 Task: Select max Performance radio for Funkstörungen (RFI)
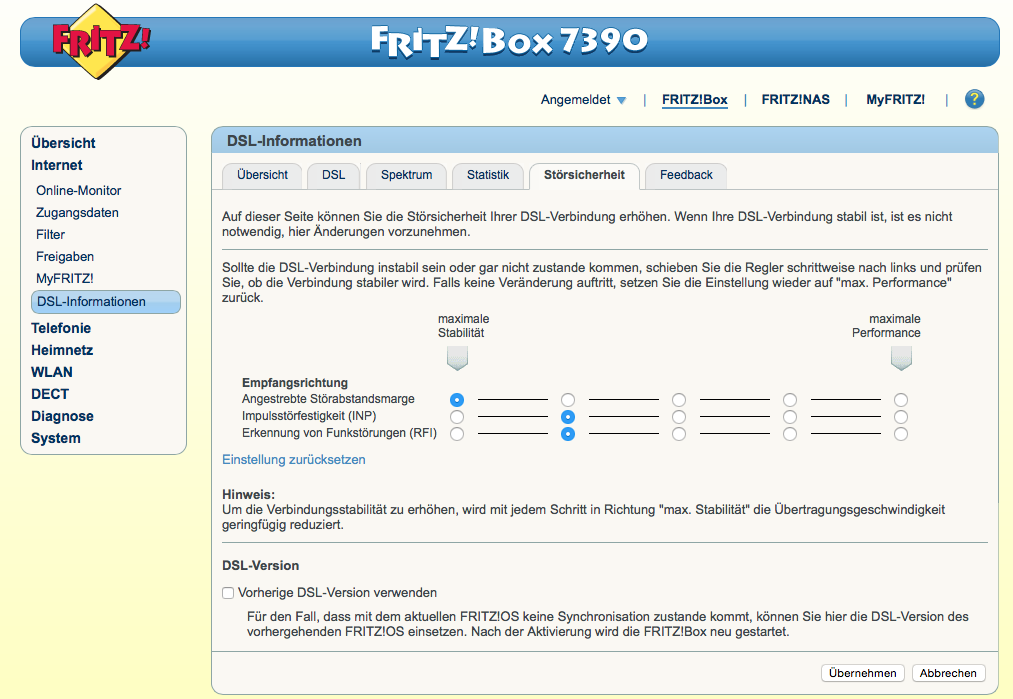[x=901, y=434]
